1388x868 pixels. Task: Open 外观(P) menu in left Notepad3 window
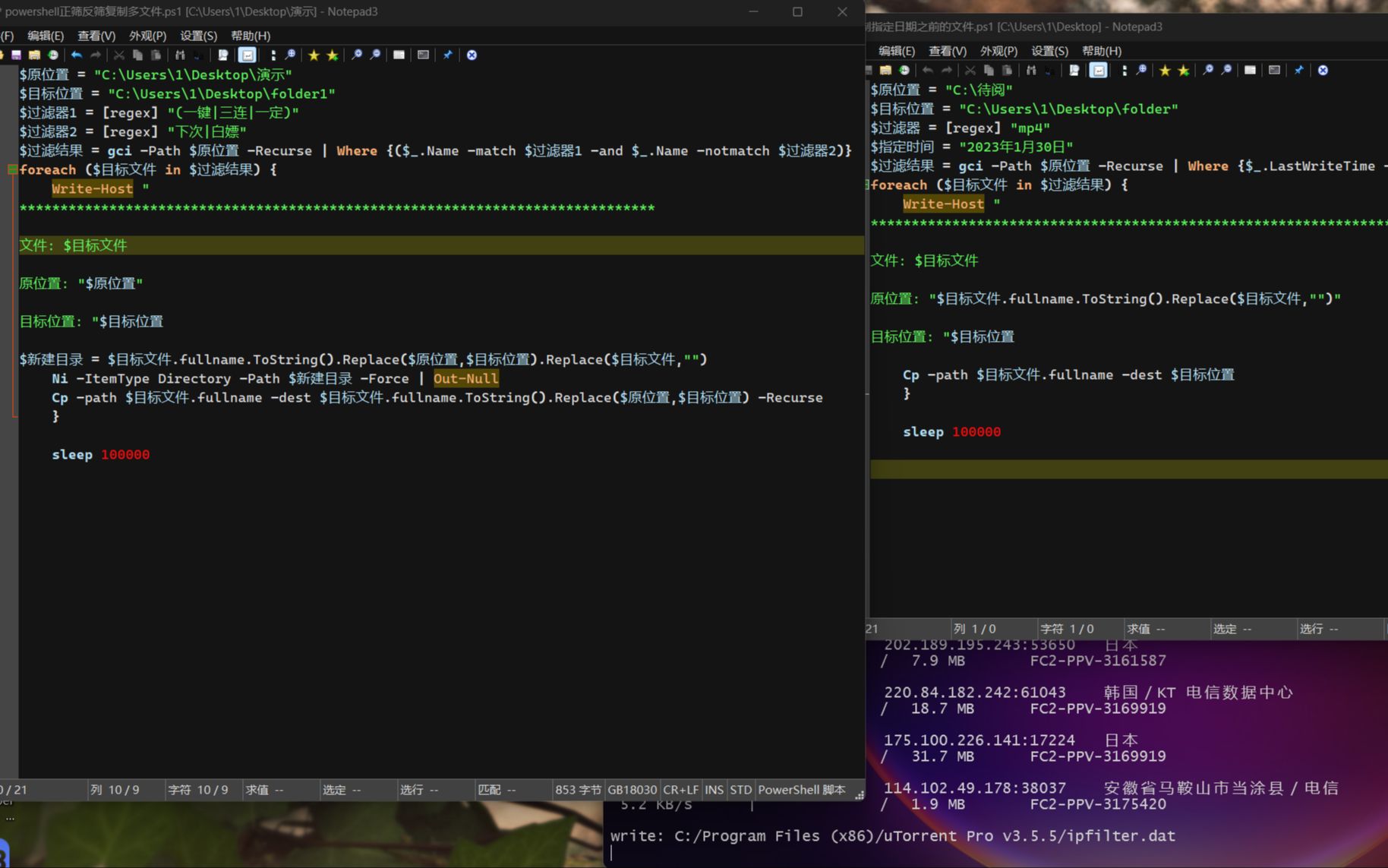tap(147, 36)
